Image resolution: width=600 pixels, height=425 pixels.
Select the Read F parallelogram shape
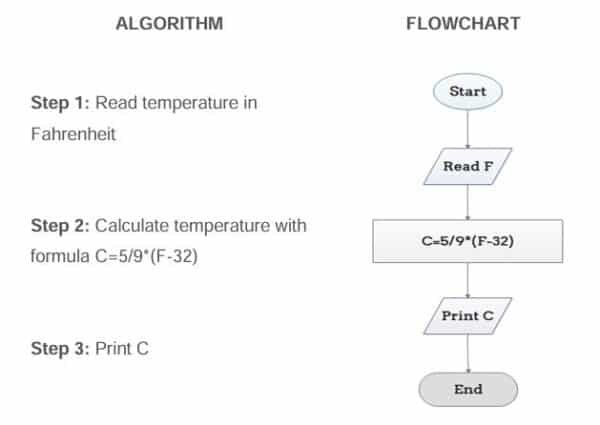pyautogui.click(x=467, y=166)
